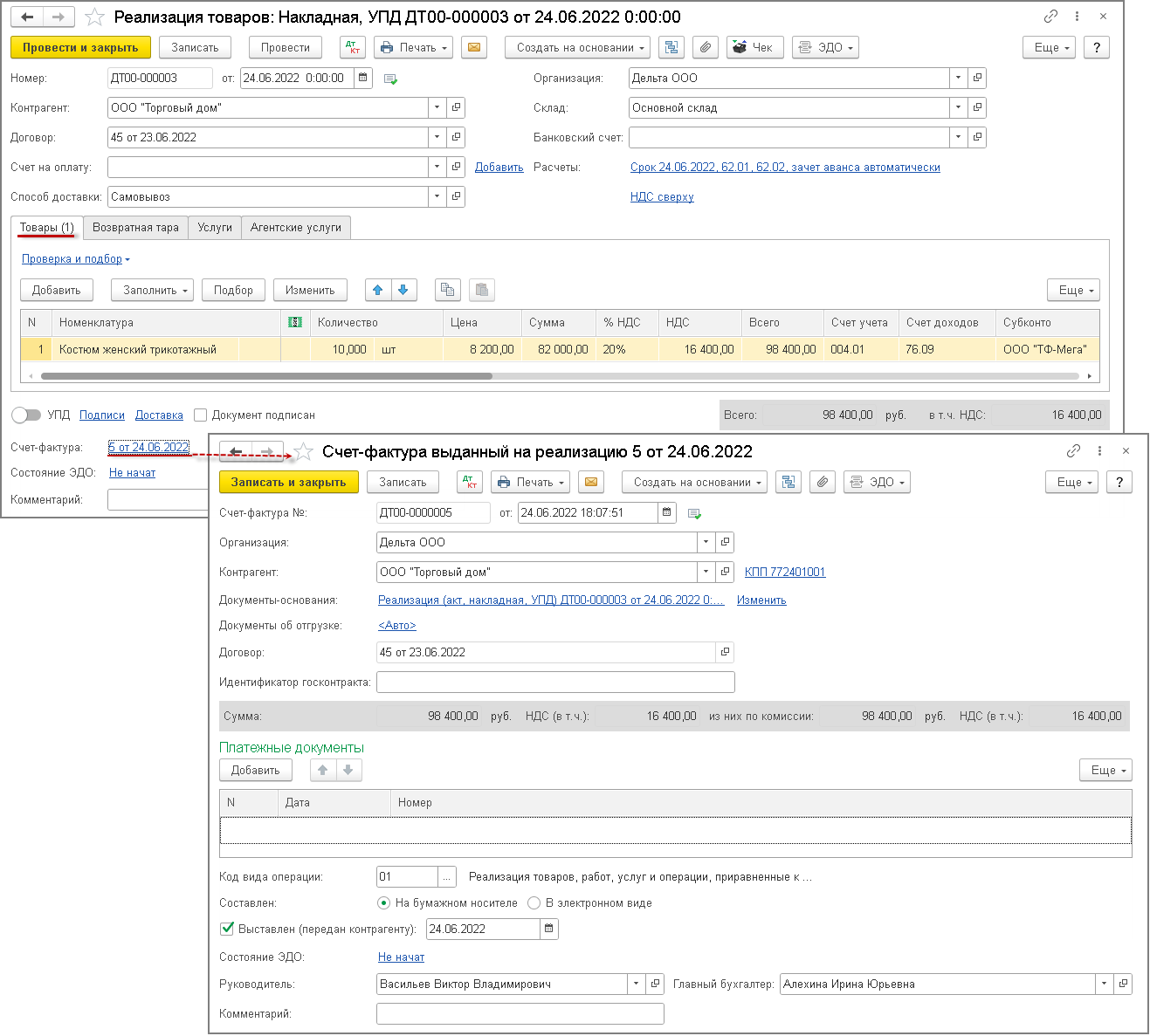Viewport: 1150px width, 1036px height.
Task: Click Добавить link beside Счет на оплату
Action: (499, 167)
